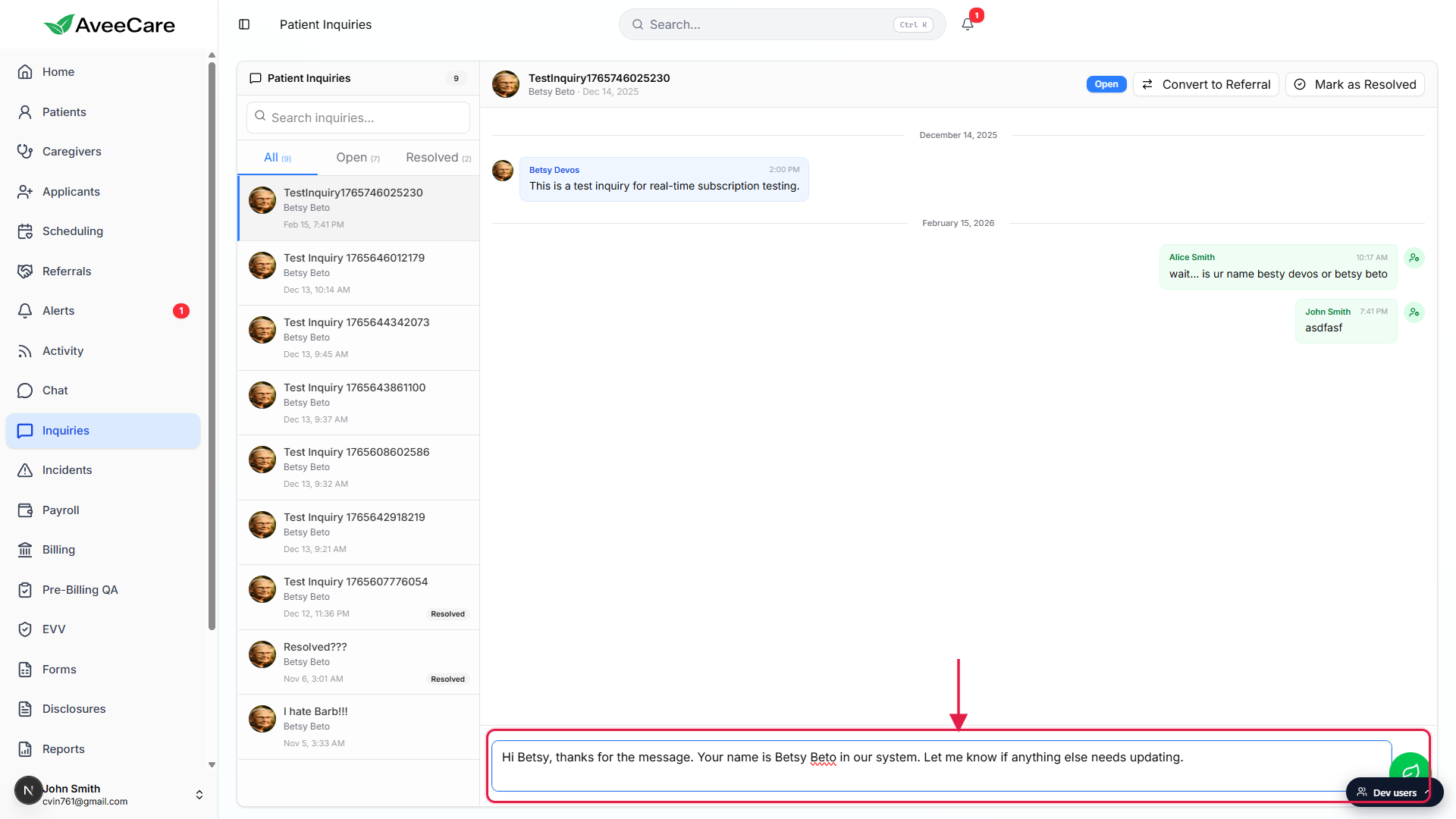This screenshot has width=1456, height=819.
Task: Click the Billing bank icon
Action: pos(25,550)
